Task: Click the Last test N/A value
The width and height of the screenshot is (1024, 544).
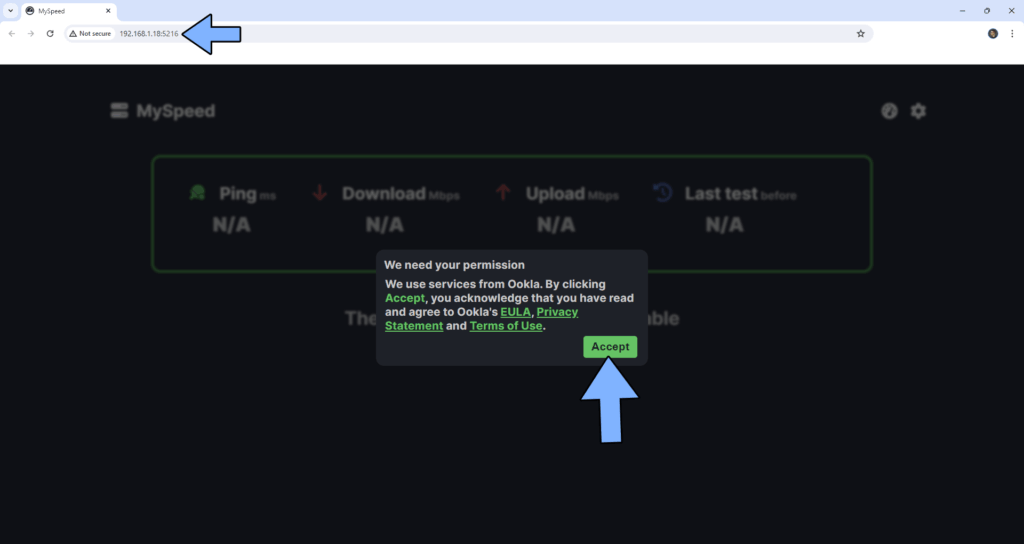Action: tap(724, 225)
